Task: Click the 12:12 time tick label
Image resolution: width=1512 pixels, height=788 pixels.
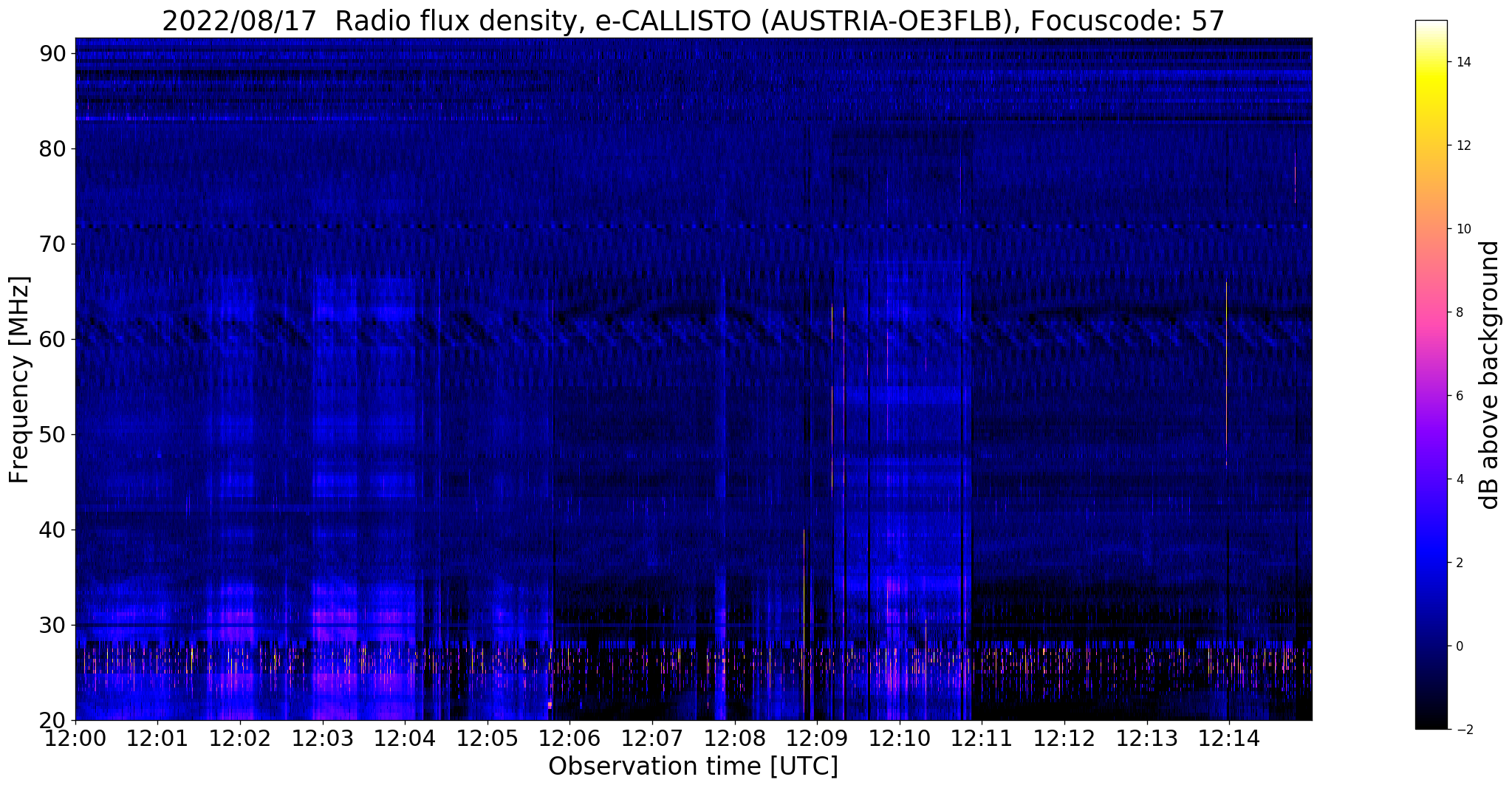Action: [x=1064, y=739]
